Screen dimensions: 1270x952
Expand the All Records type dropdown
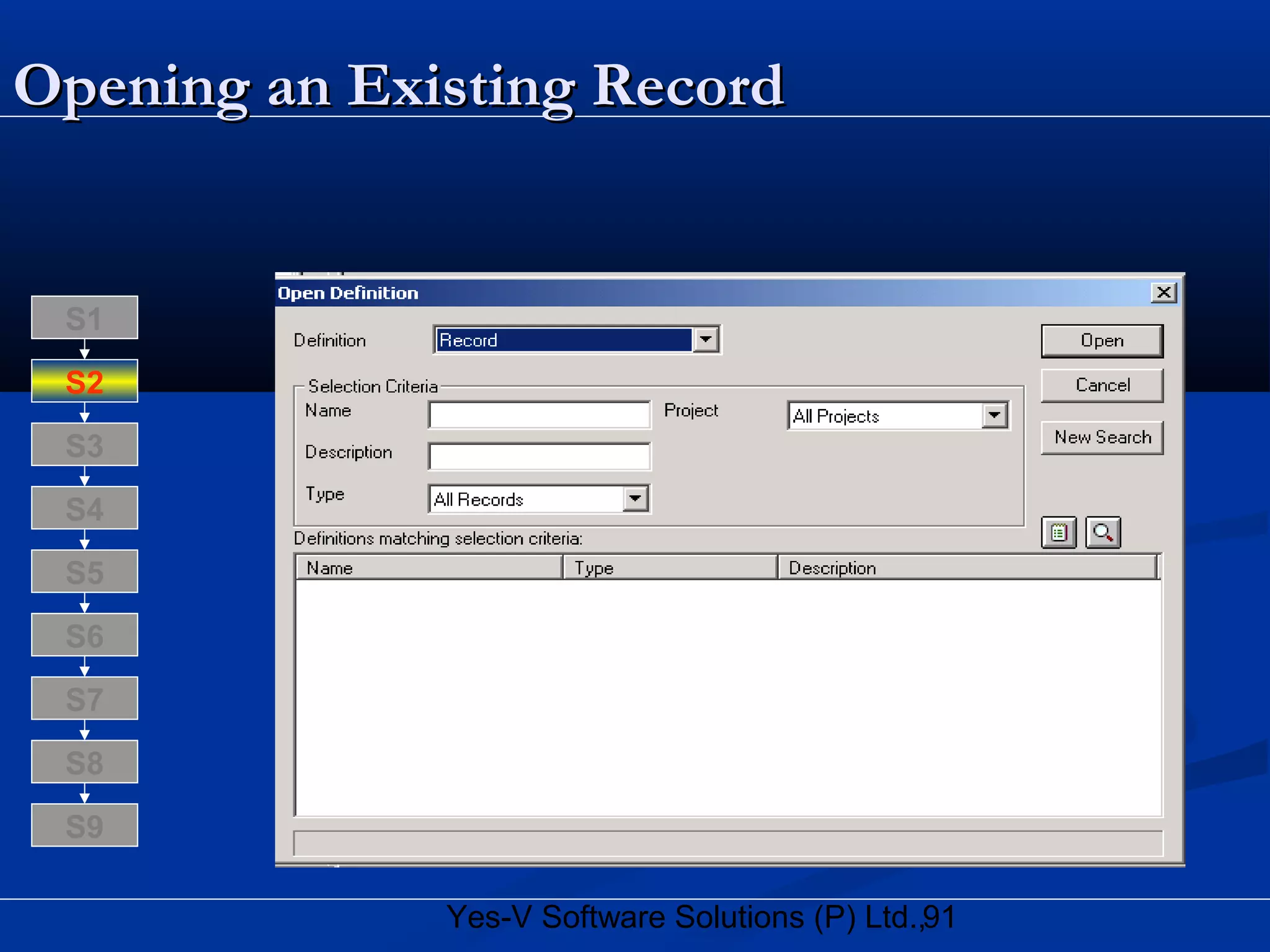[636, 499]
